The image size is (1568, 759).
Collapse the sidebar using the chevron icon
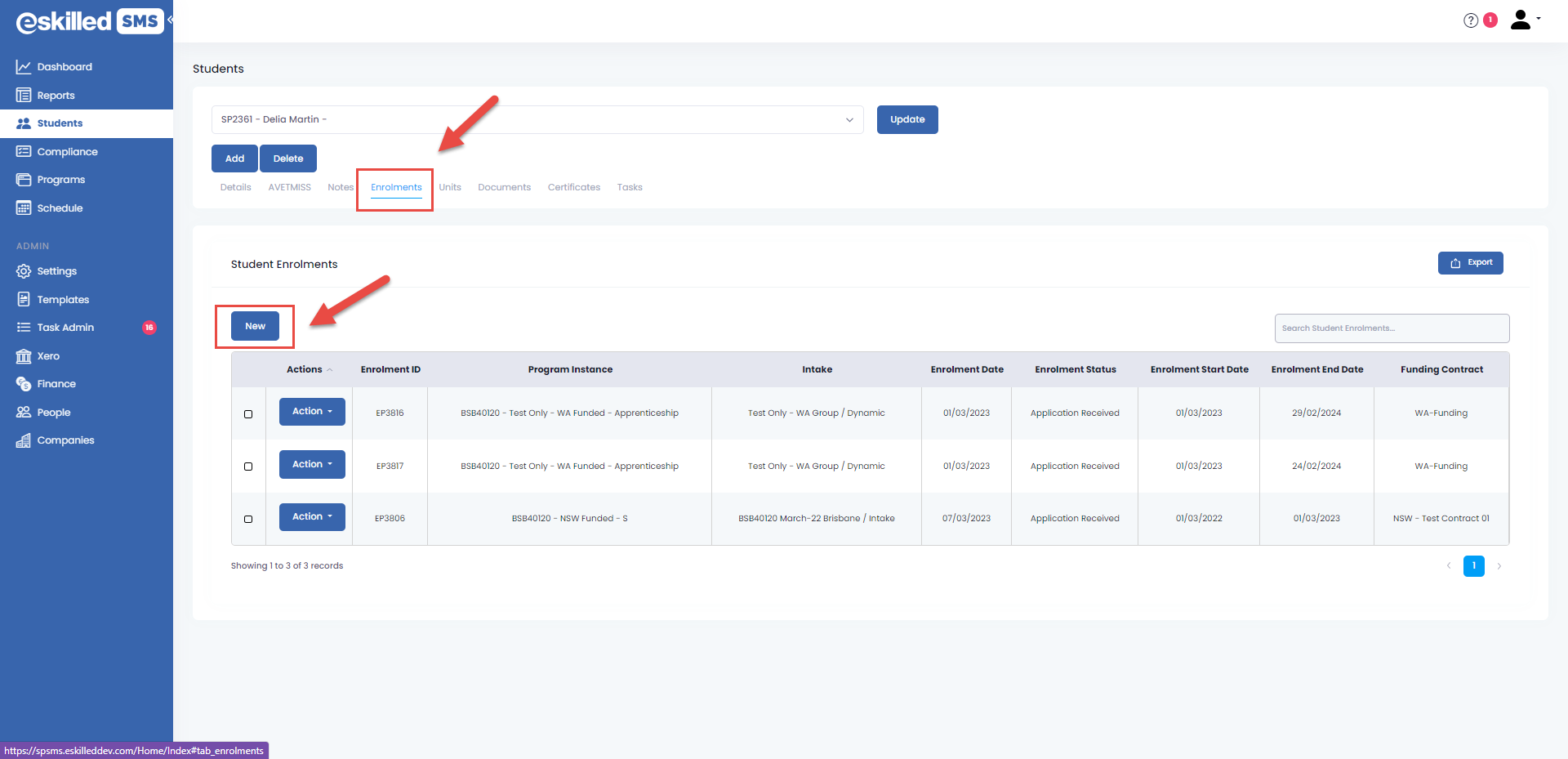pyautogui.click(x=171, y=20)
